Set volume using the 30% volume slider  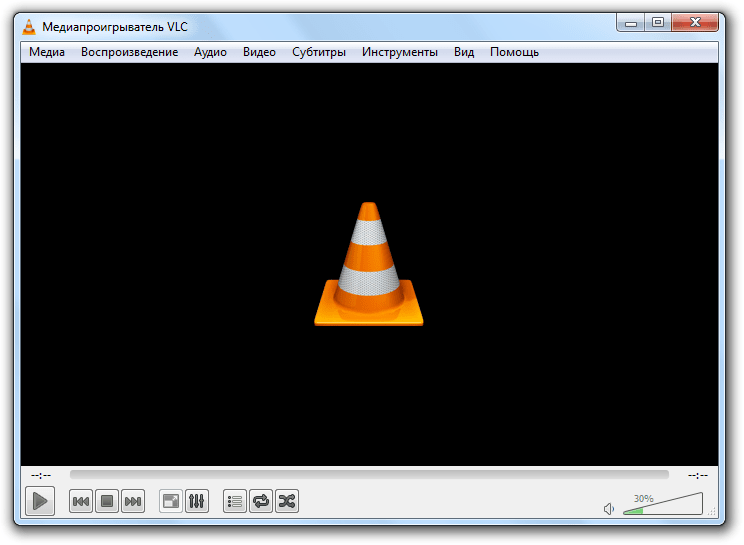tap(663, 504)
